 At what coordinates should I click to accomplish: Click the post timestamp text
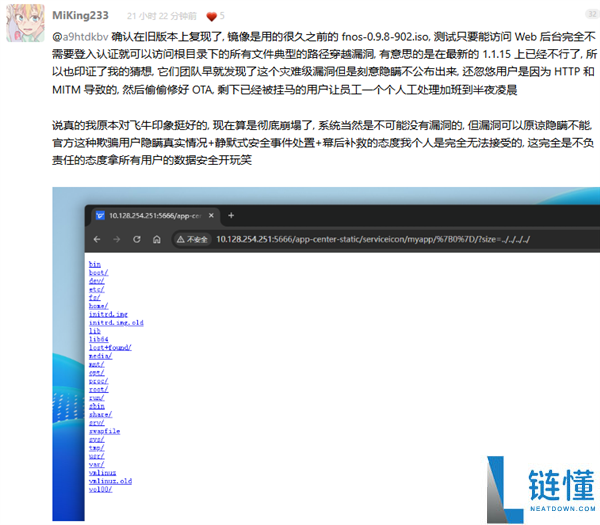pyautogui.click(x=162, y=16)
